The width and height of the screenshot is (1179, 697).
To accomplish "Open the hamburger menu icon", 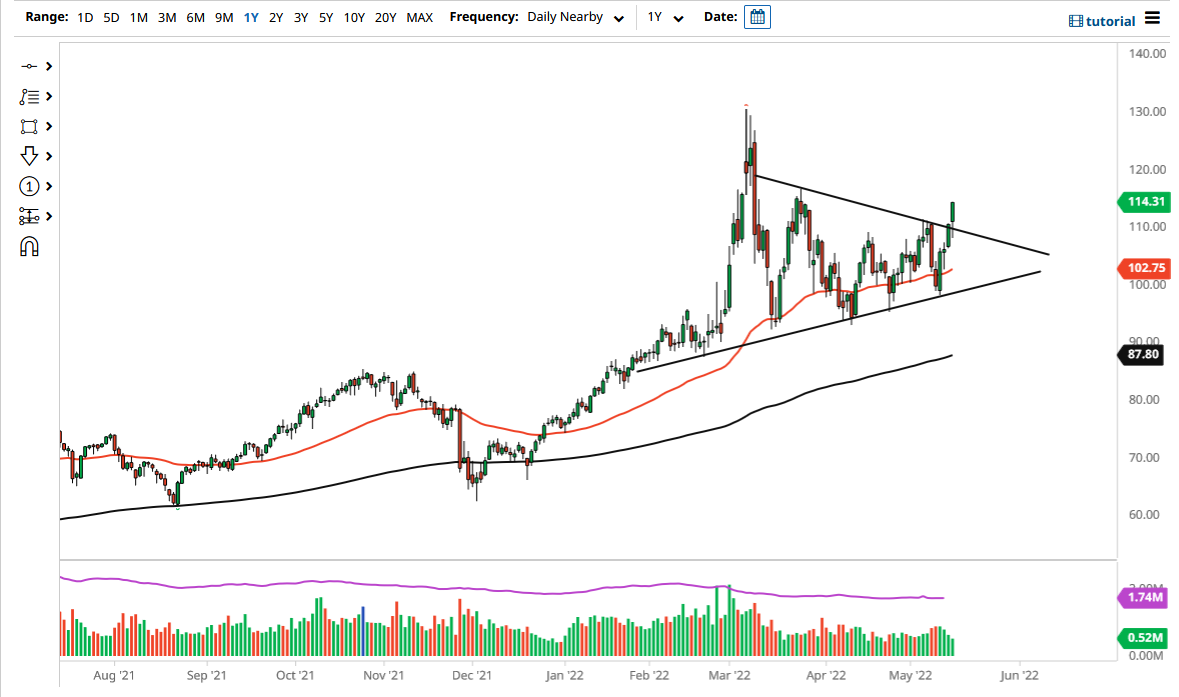I will (1153, 17).
